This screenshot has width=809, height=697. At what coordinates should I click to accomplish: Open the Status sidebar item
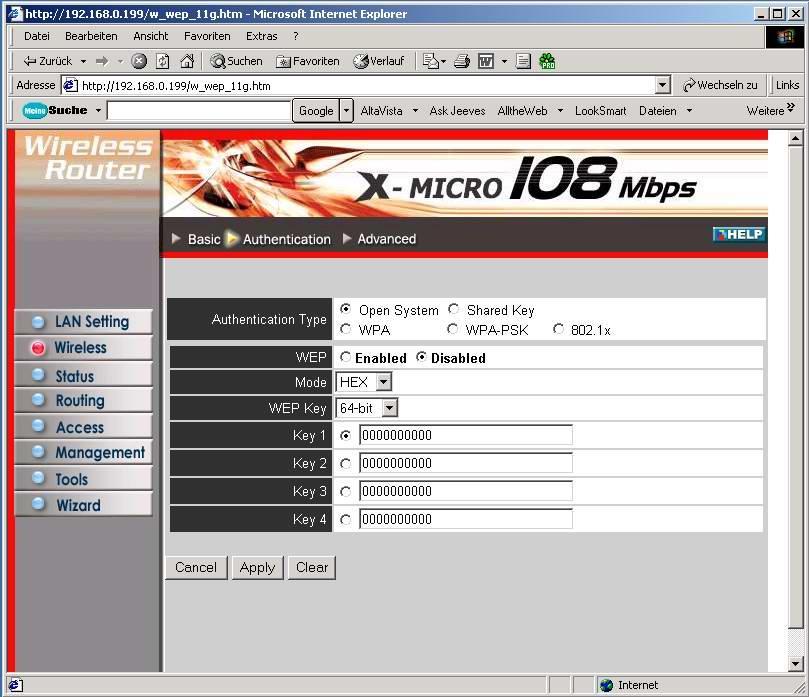coord(84,375)
